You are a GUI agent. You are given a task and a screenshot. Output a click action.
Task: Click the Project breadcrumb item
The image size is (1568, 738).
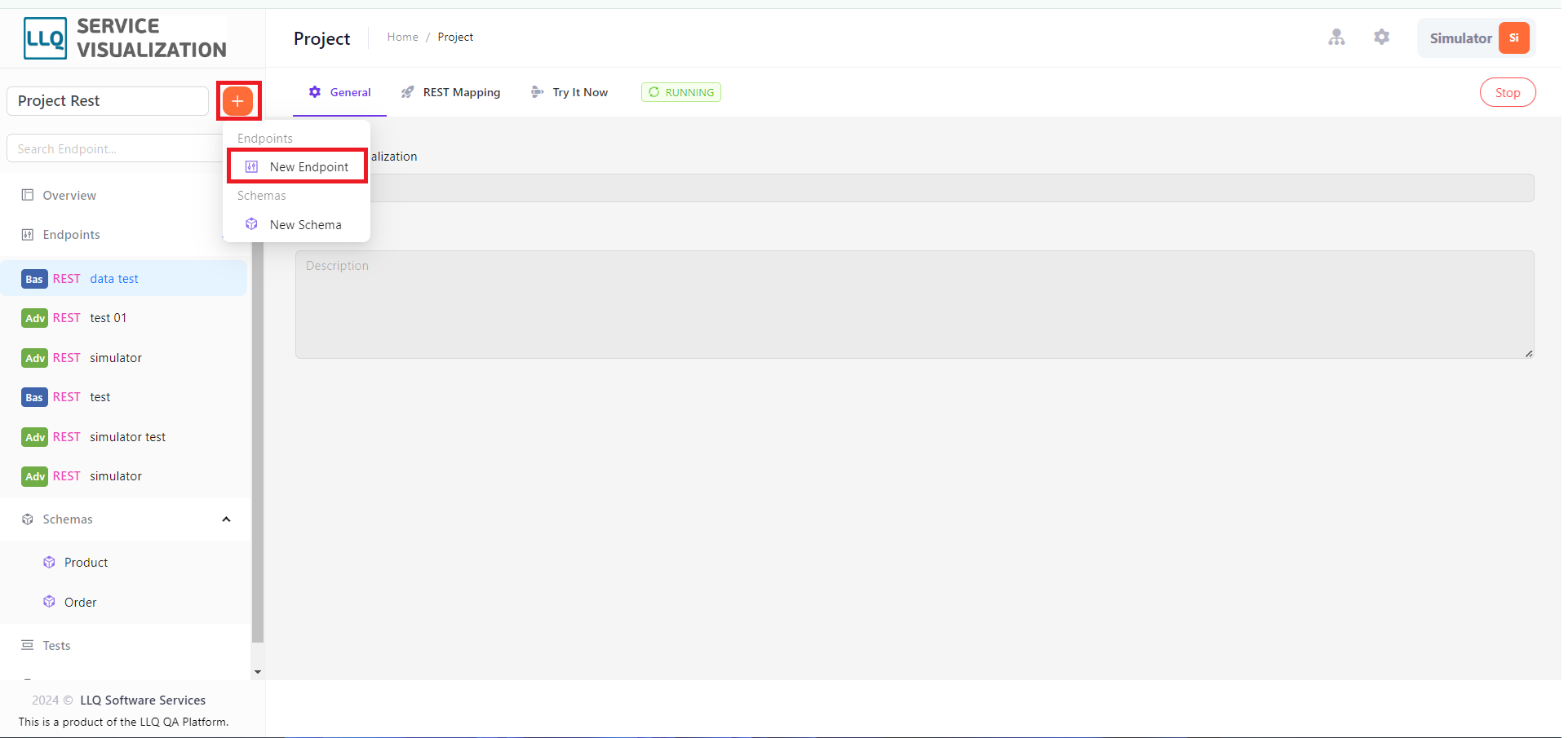(x=455, y=37)
